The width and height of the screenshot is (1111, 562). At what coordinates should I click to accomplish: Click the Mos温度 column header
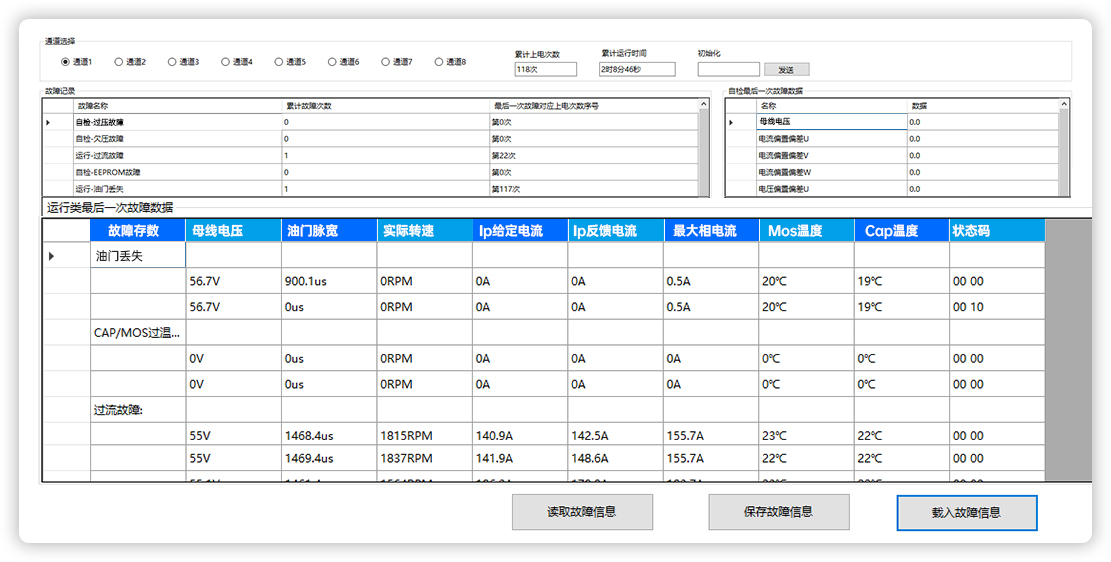tap(806, 231)
